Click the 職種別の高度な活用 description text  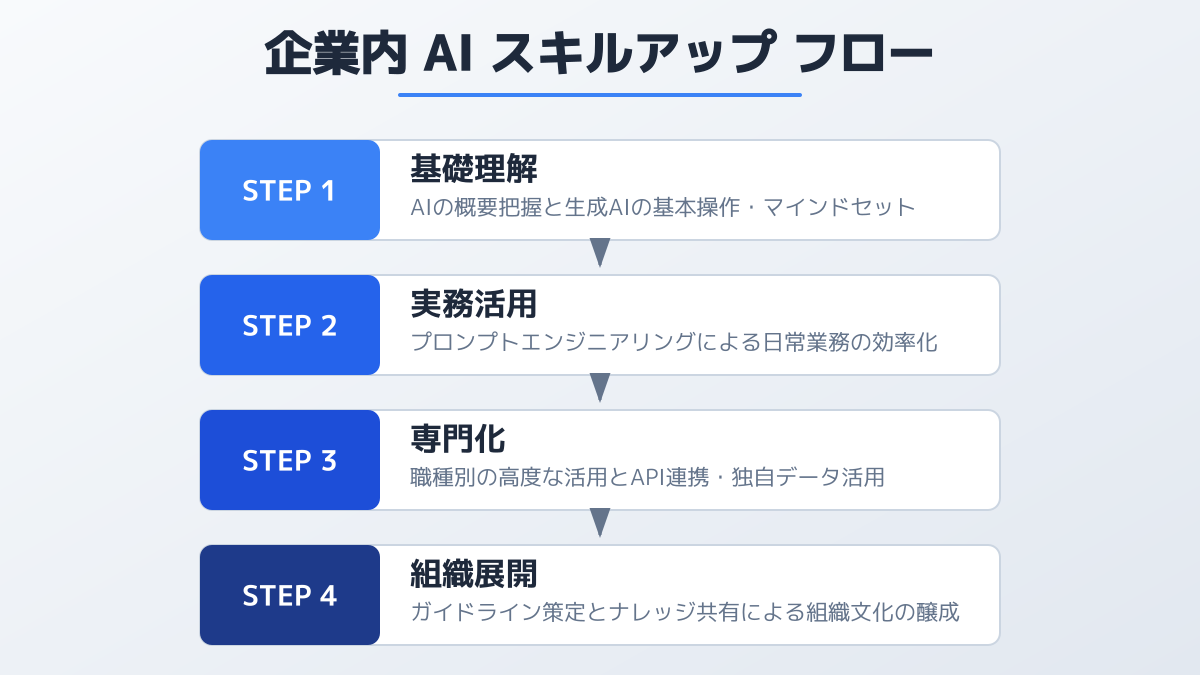(x=647, y=478)
